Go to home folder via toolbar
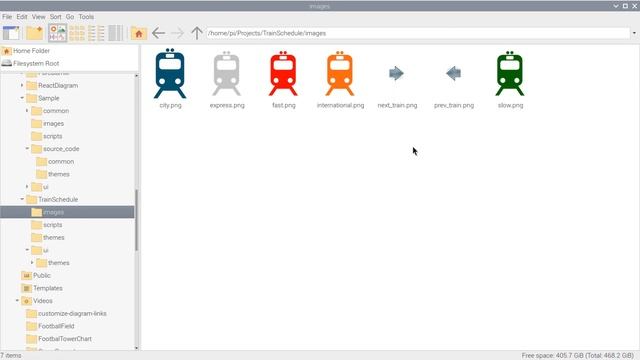Image resolution: width=640 pixels, height=360 pixels. 139,33
